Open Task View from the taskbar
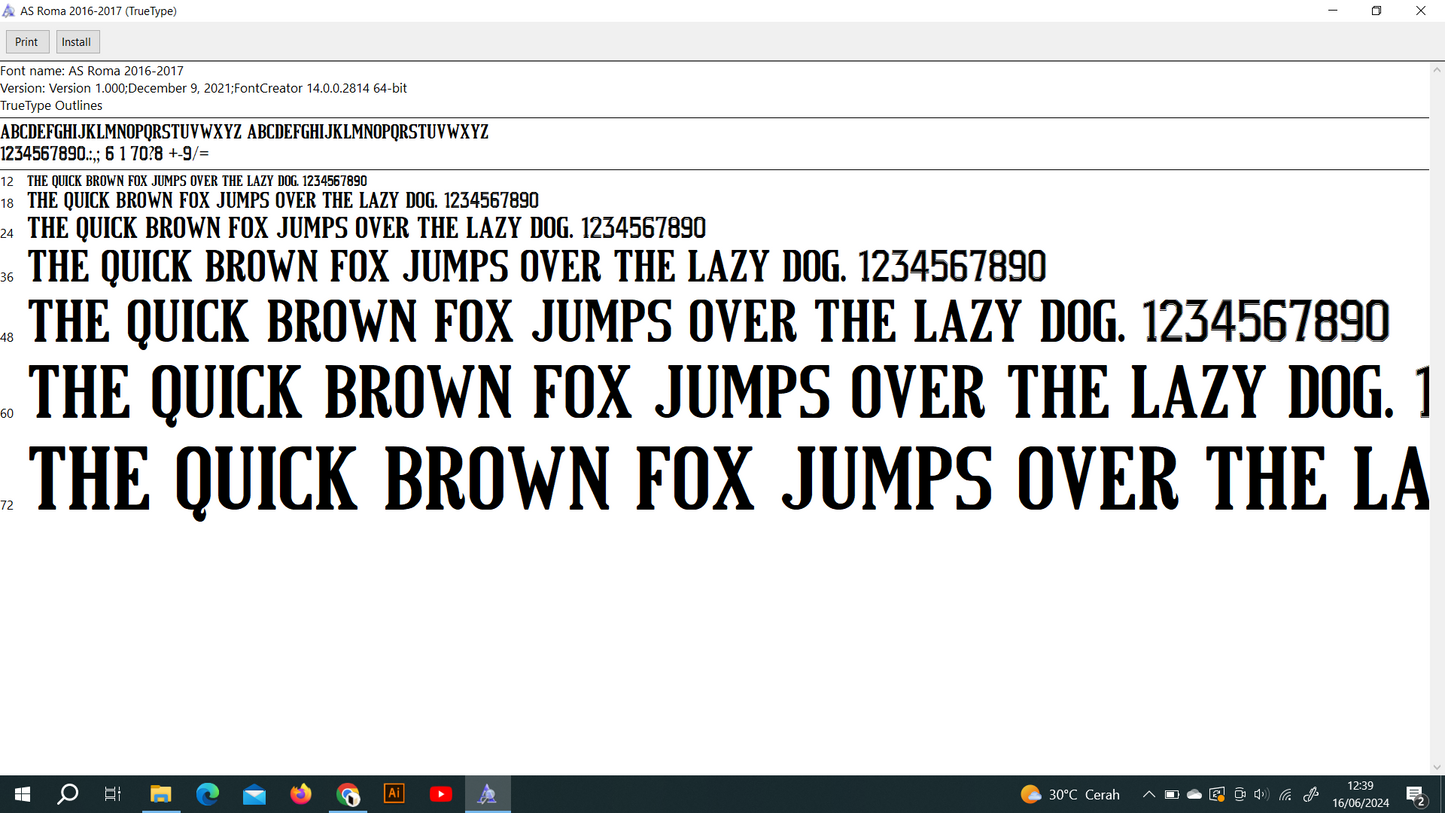Image resolution: width=1445 pixels, height=813 pixels. point(113,794)
